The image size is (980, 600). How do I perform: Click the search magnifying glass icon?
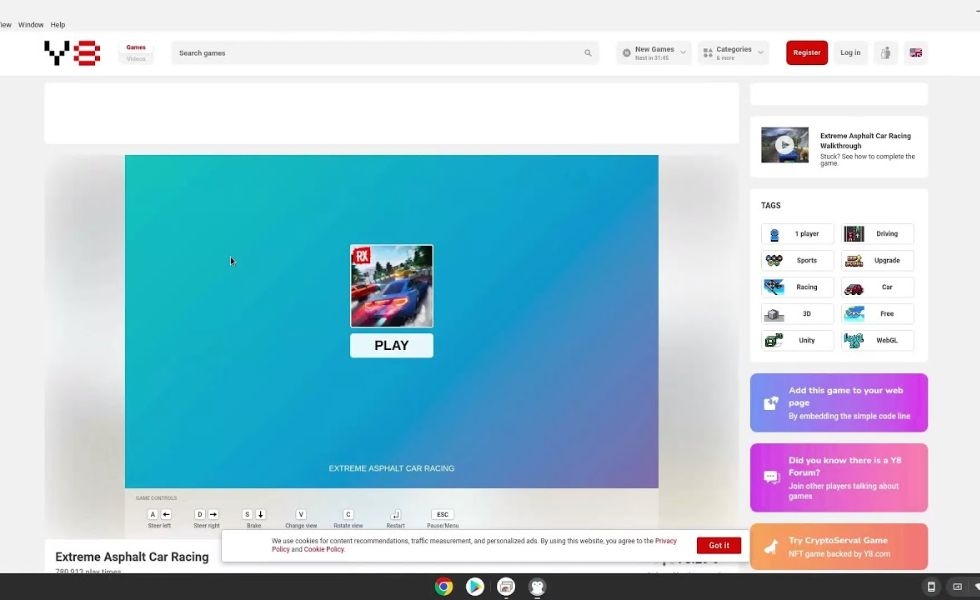pos(588,52)
